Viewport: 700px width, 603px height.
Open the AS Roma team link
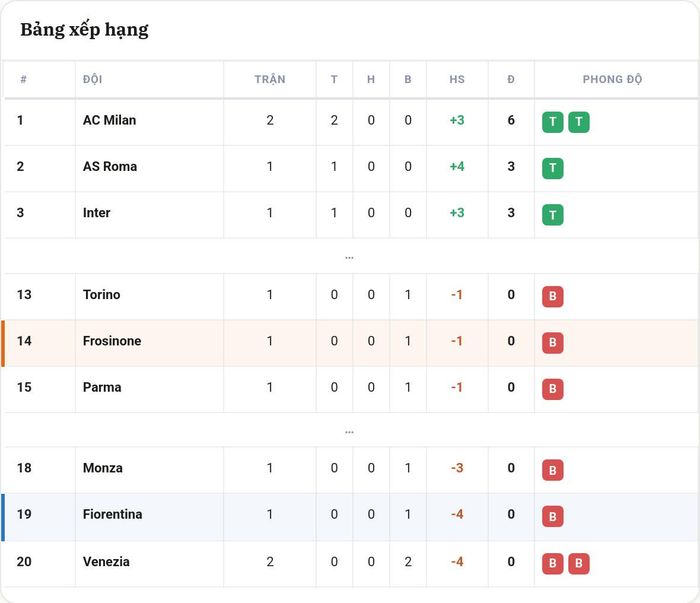110,166
